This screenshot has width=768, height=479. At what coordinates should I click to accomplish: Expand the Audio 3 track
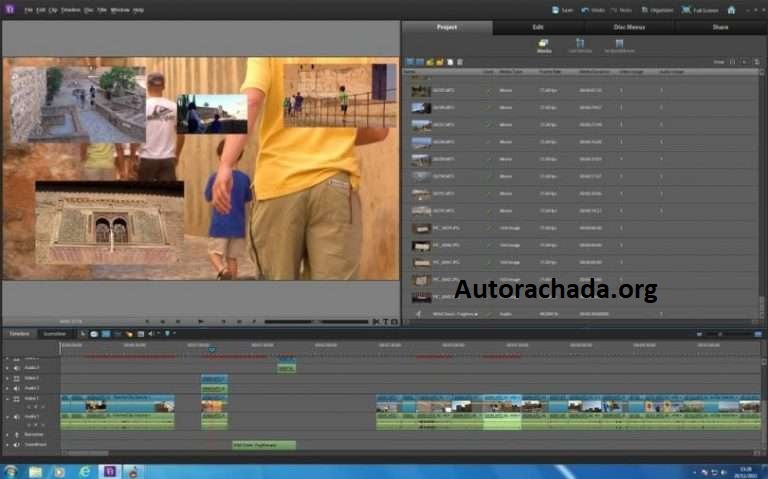point(7,367)
